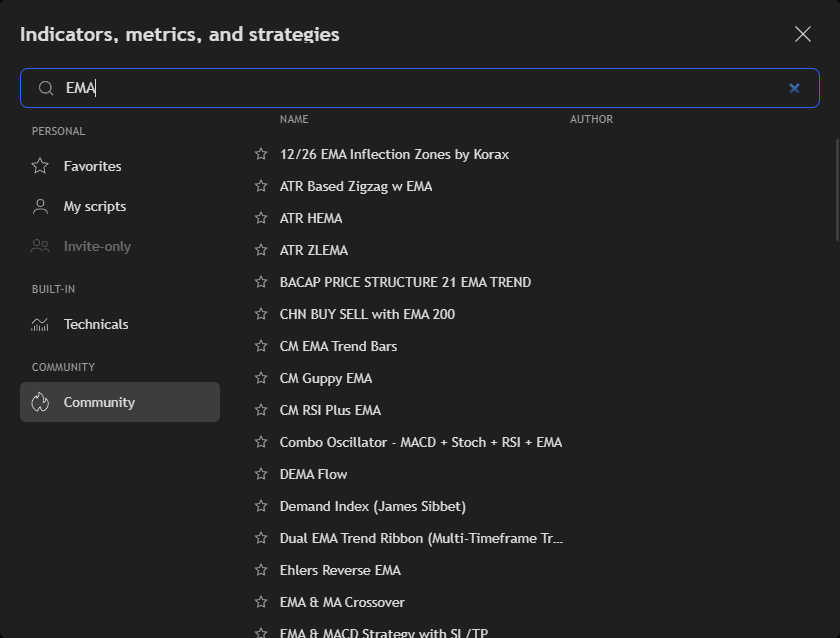The image size is (840, 638).
Task: Switch to Technicals built-in indicators
Action: click(120, 324)
